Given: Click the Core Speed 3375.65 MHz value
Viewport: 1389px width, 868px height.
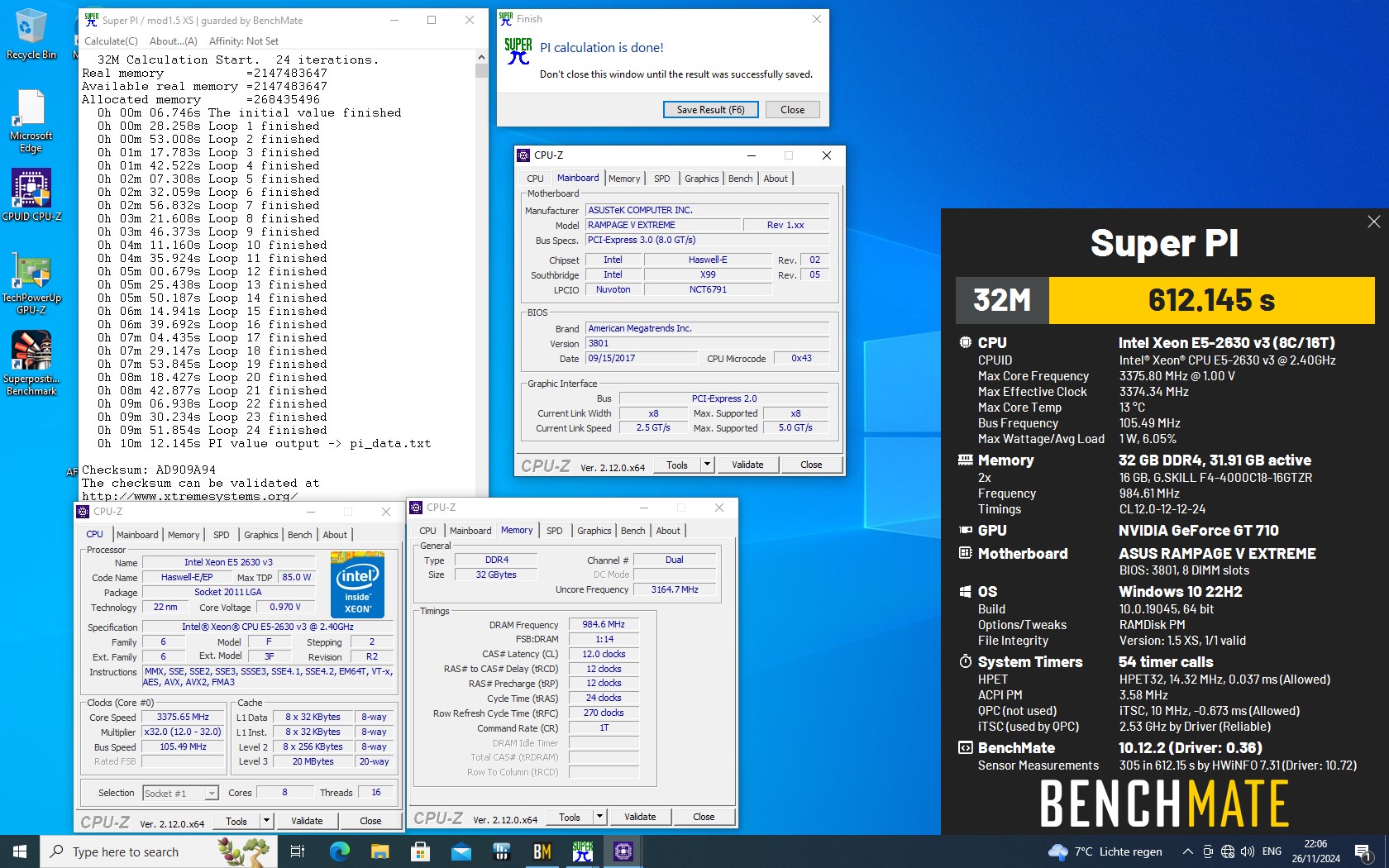Looking at the screenshot, I should (x=184, y=717).
